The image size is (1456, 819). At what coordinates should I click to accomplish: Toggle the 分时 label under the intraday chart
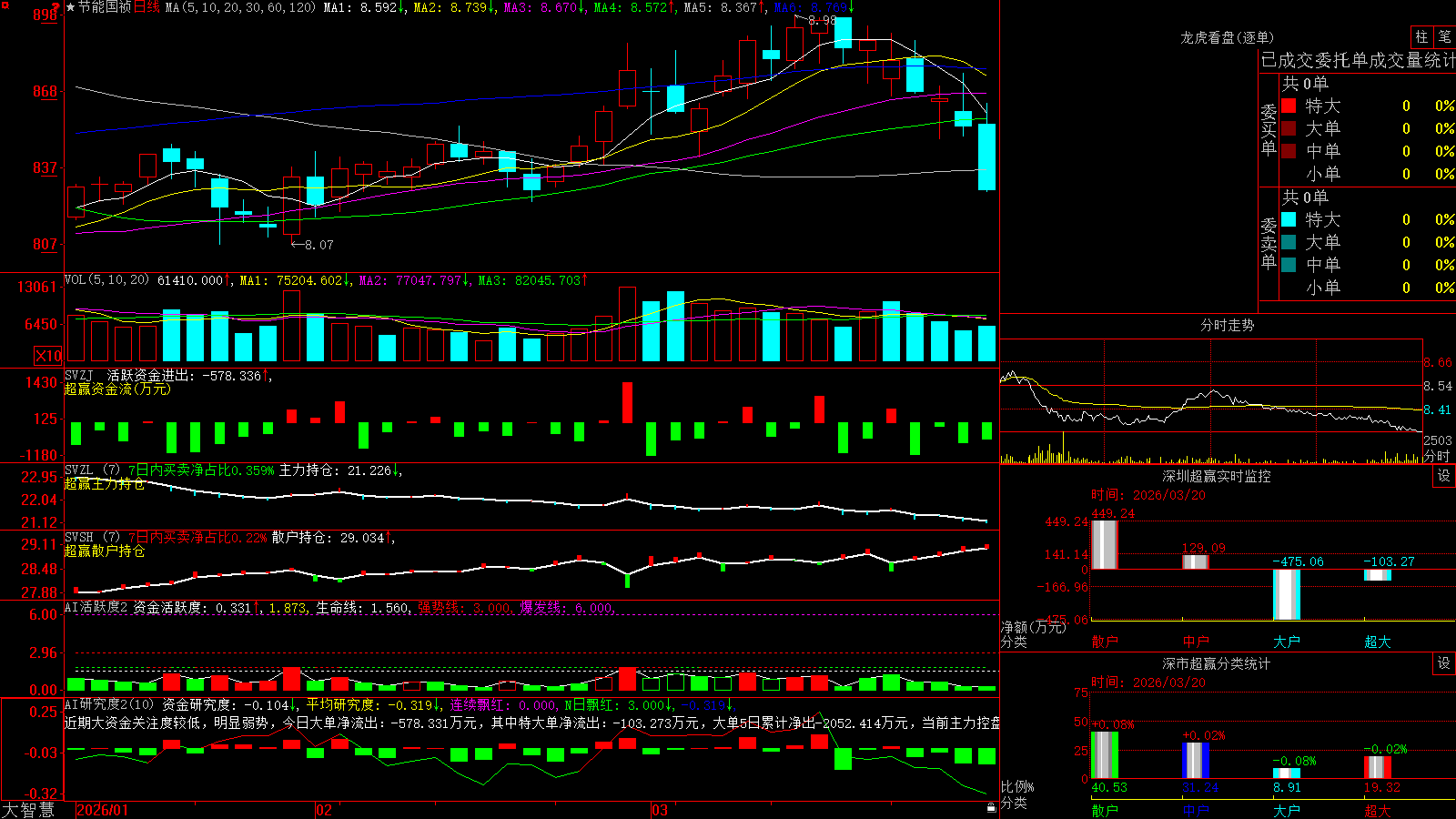coord(1437,456)
